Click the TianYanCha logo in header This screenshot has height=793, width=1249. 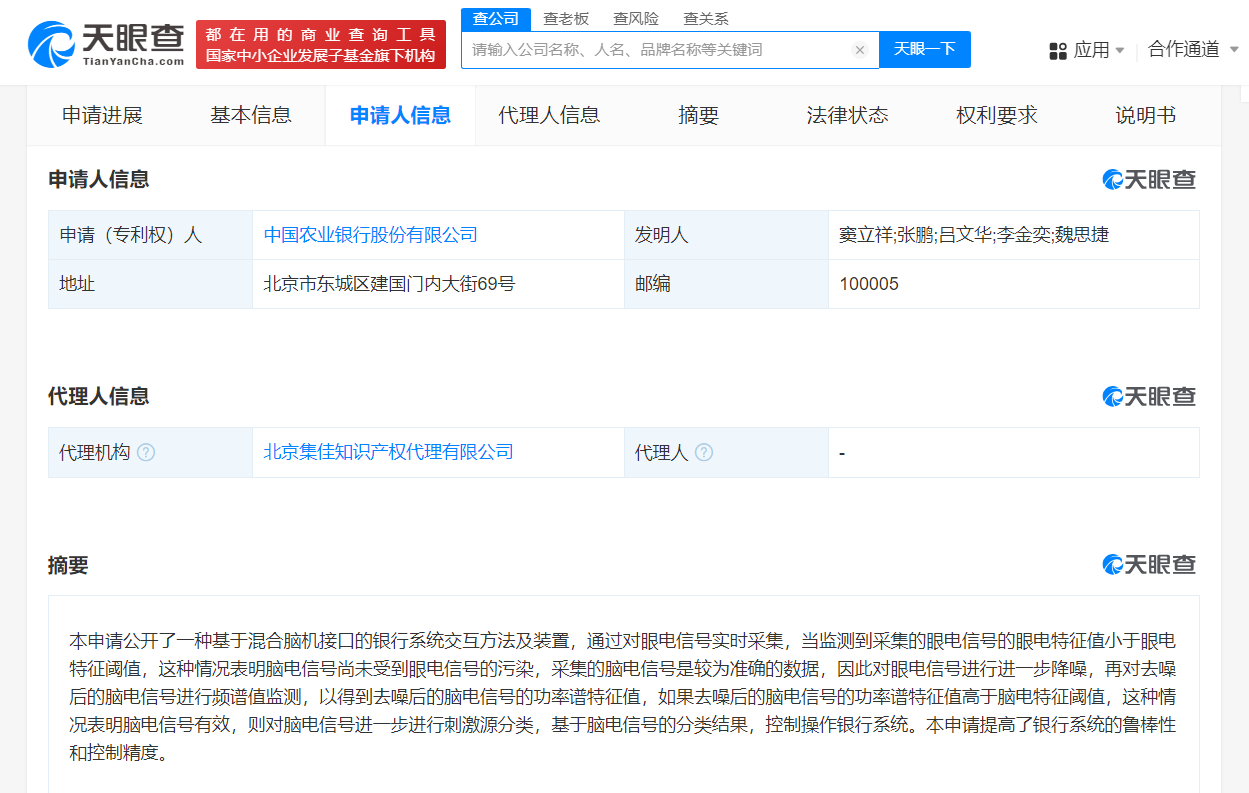[106, 44]
